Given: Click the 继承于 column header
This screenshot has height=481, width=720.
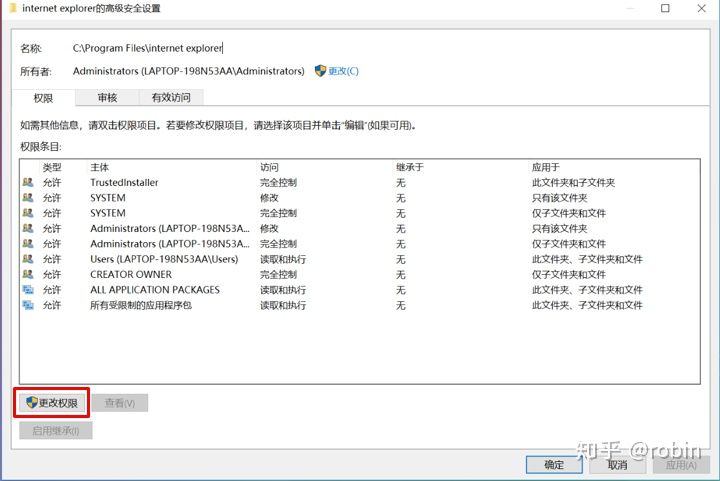Looking at the screenshot, I should 410,167.
